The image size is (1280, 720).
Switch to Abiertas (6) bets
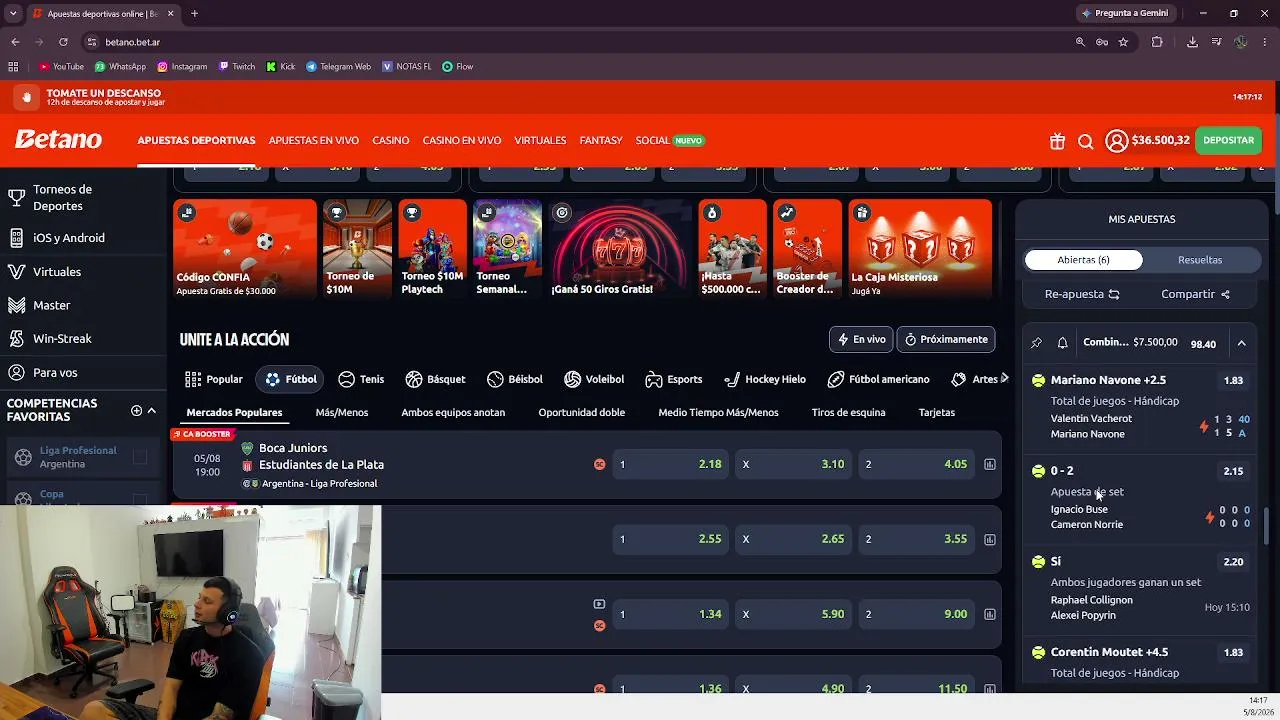point(1083,260)
